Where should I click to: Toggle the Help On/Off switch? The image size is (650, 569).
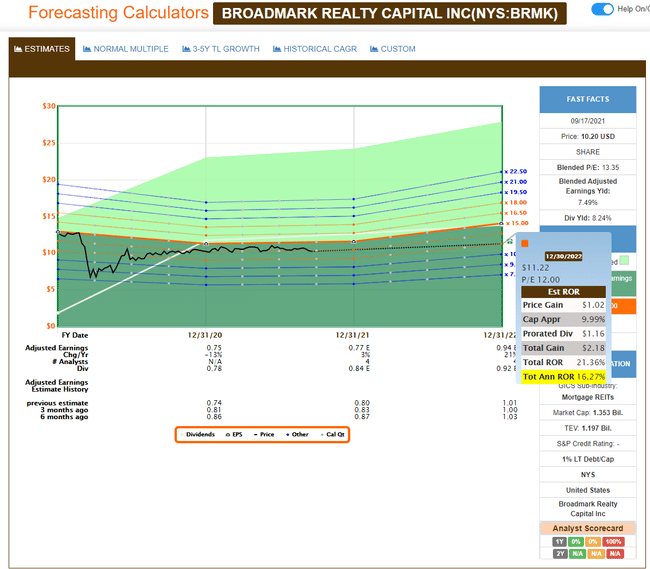602,10
